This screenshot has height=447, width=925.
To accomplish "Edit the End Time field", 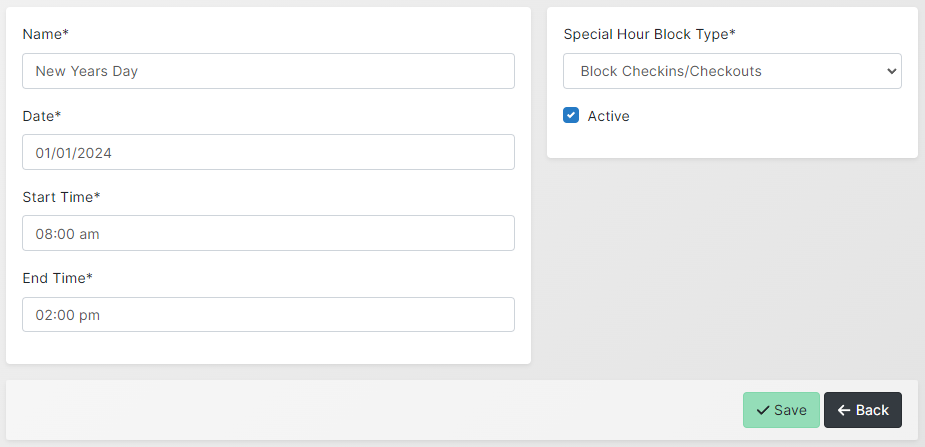I will (268, 314).
